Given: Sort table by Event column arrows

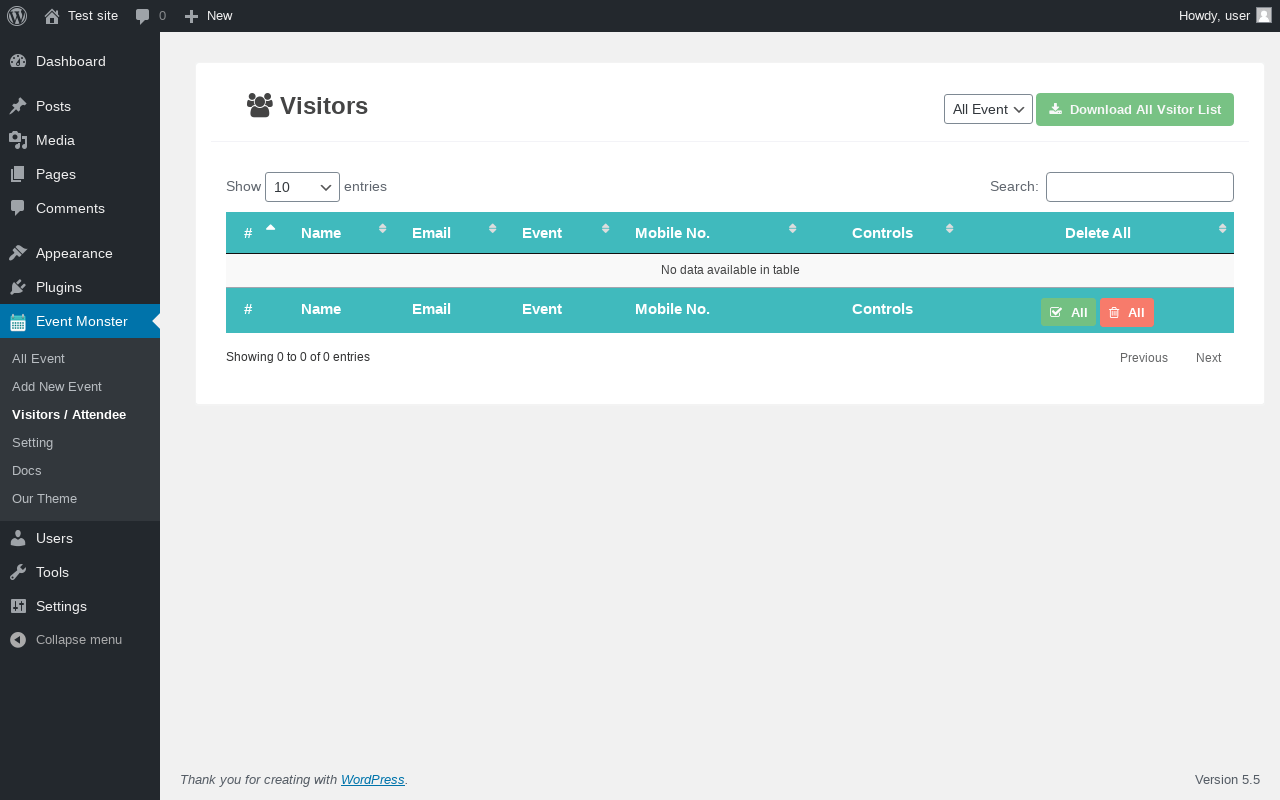Looking at the screenshot, I should [605, 229].
